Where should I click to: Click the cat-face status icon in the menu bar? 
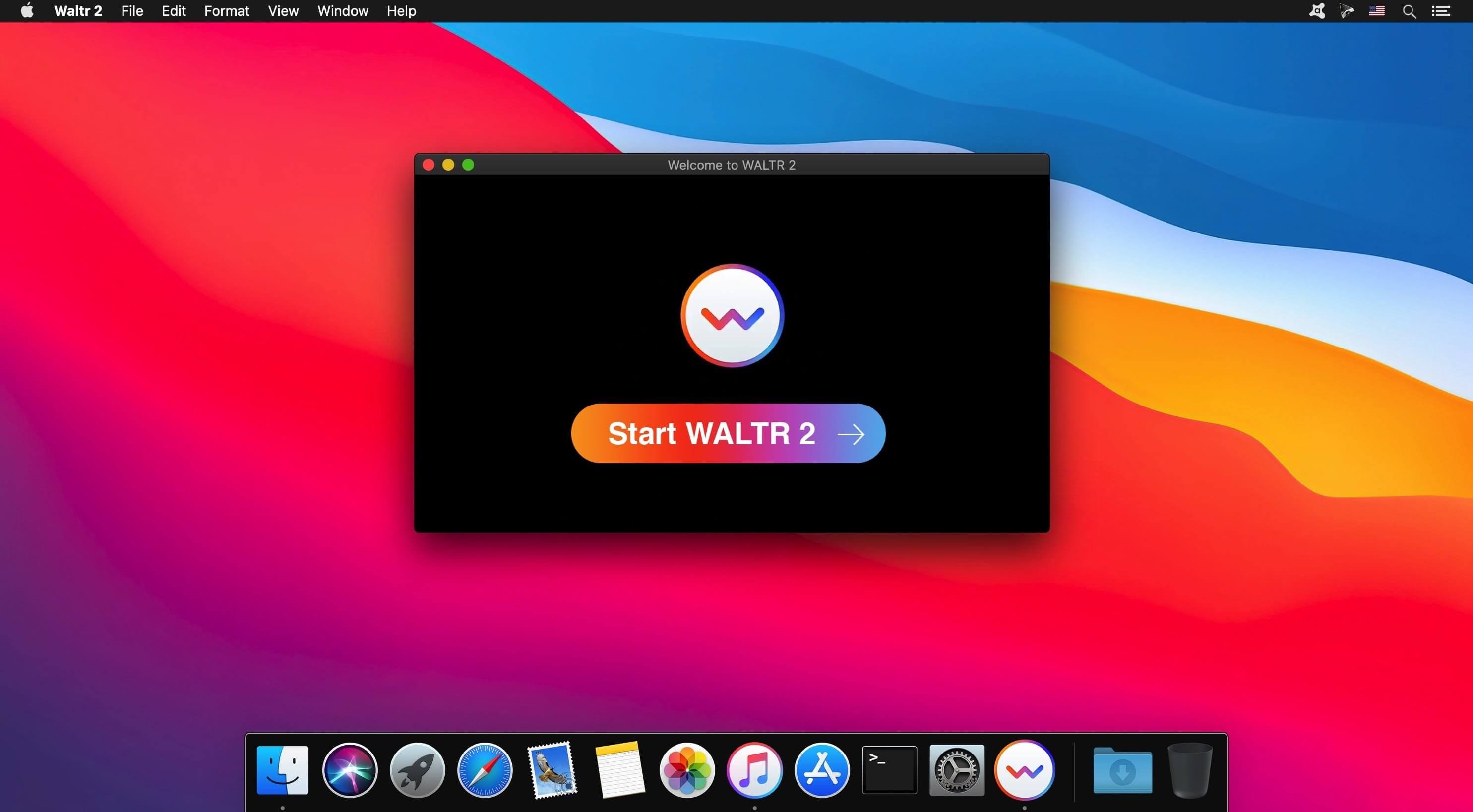[1317, 11]
